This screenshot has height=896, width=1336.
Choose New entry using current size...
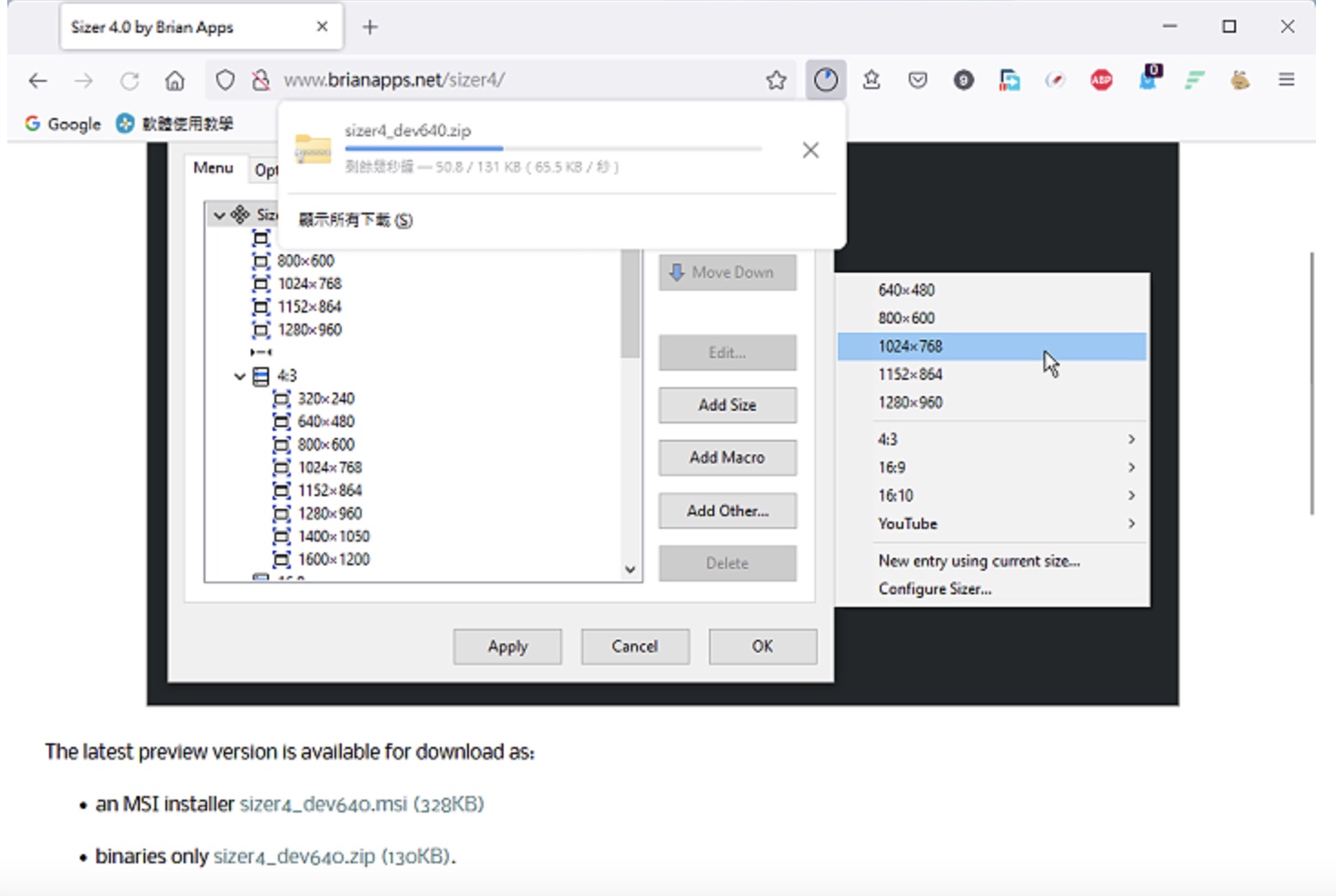992,562
